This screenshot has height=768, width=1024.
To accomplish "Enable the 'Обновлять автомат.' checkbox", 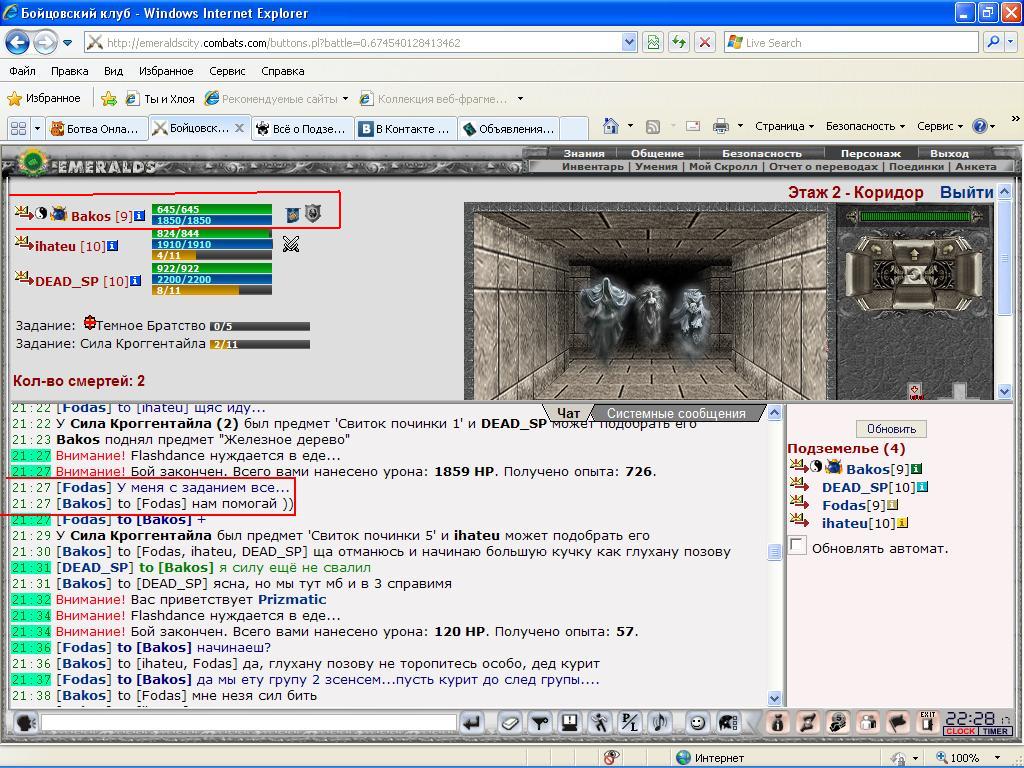I will coord(797,546).
